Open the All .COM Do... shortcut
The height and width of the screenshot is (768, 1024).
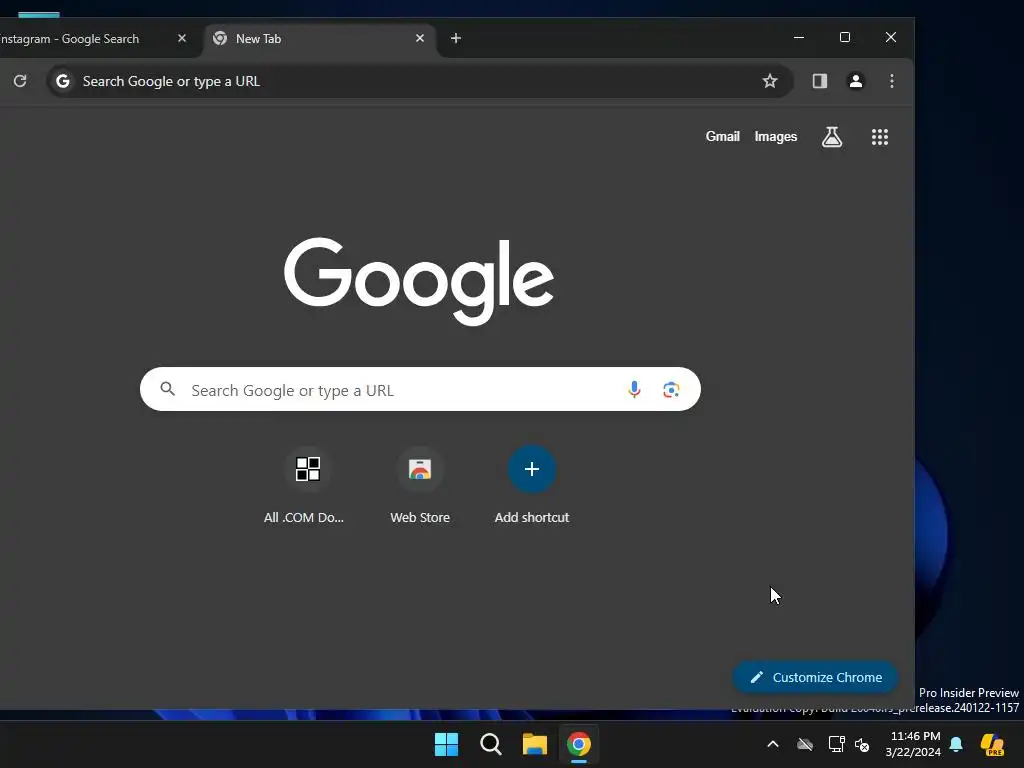pyautogui.click(x=304, y=486)
